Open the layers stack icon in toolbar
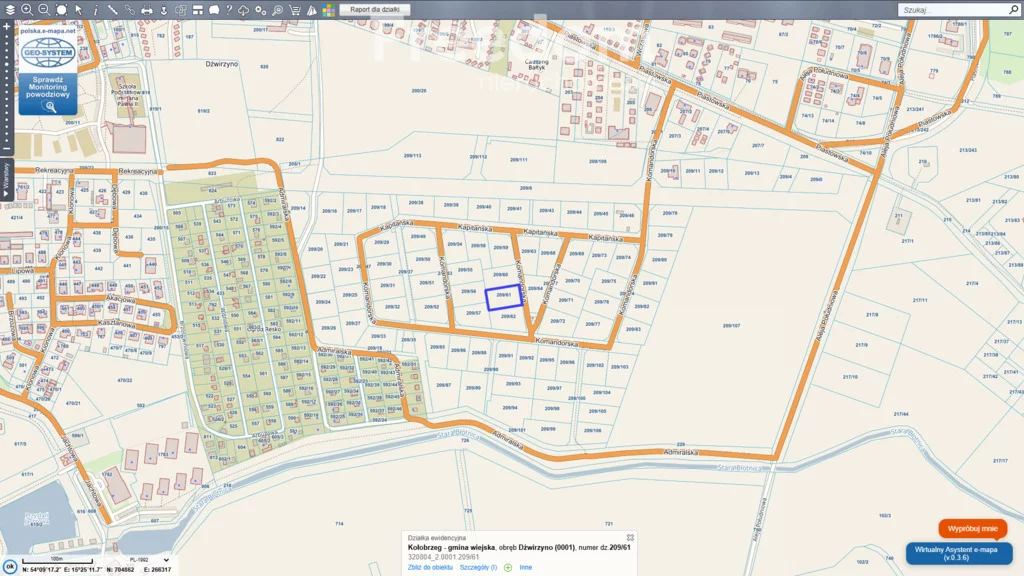Image resolution: width=1024 pixels, height=576 pixels. 9,9
